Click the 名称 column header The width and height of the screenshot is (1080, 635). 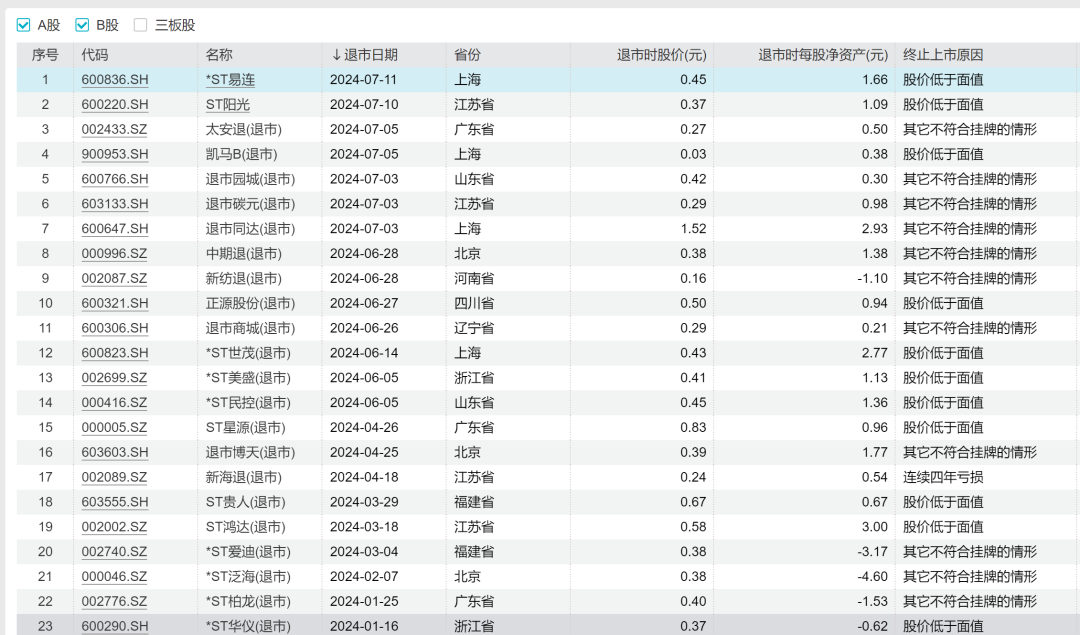coord(219,55)
